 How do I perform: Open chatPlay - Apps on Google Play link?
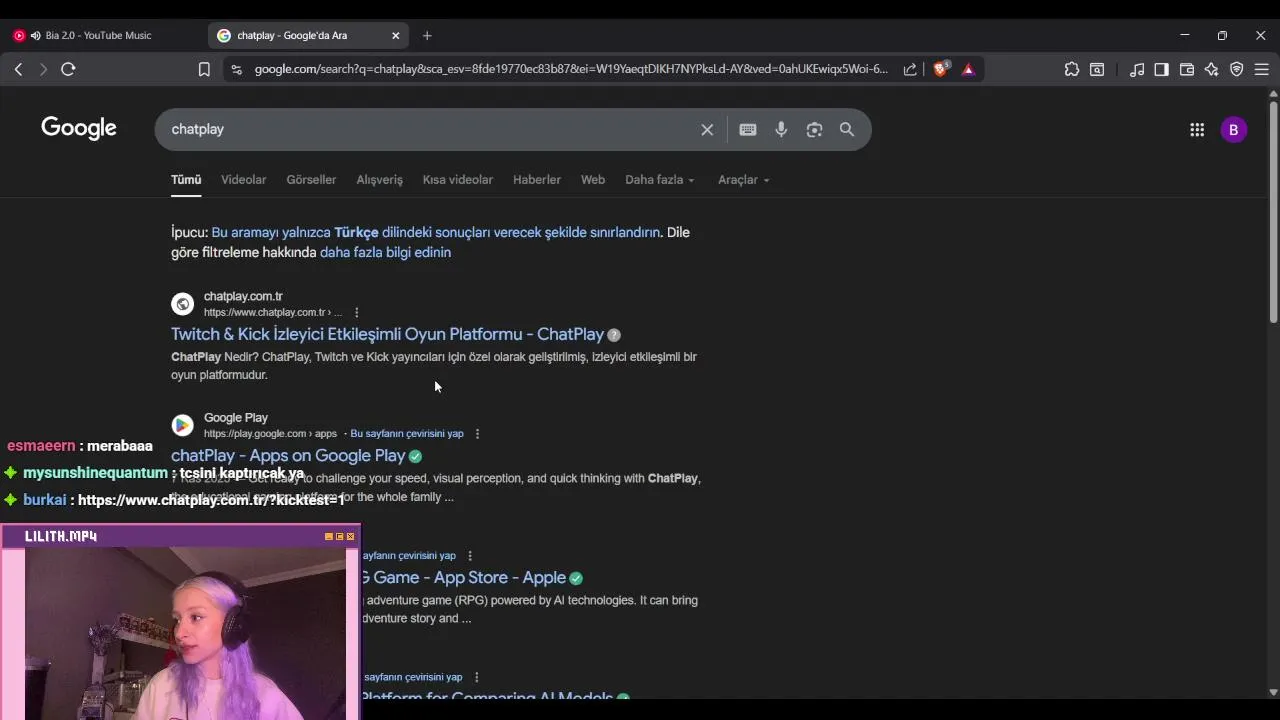tap(288, 456)
